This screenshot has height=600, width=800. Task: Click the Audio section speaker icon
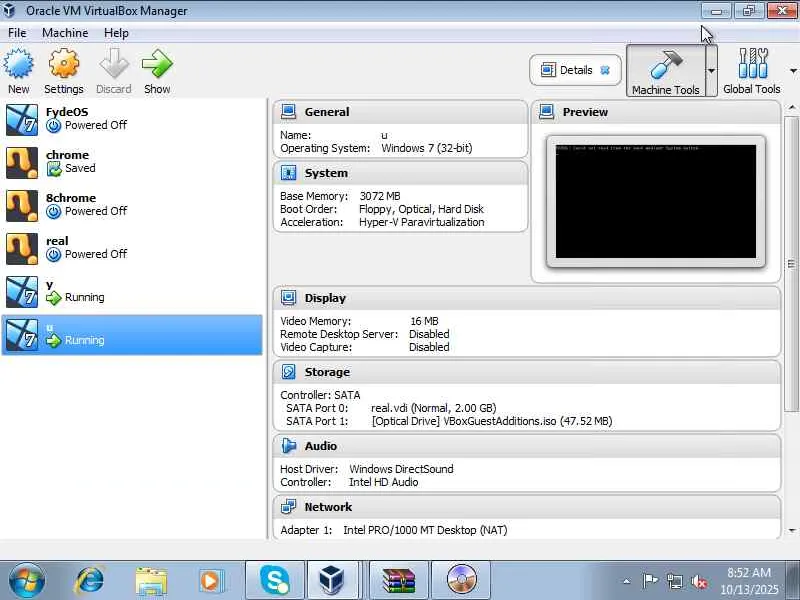click(288, 446)
